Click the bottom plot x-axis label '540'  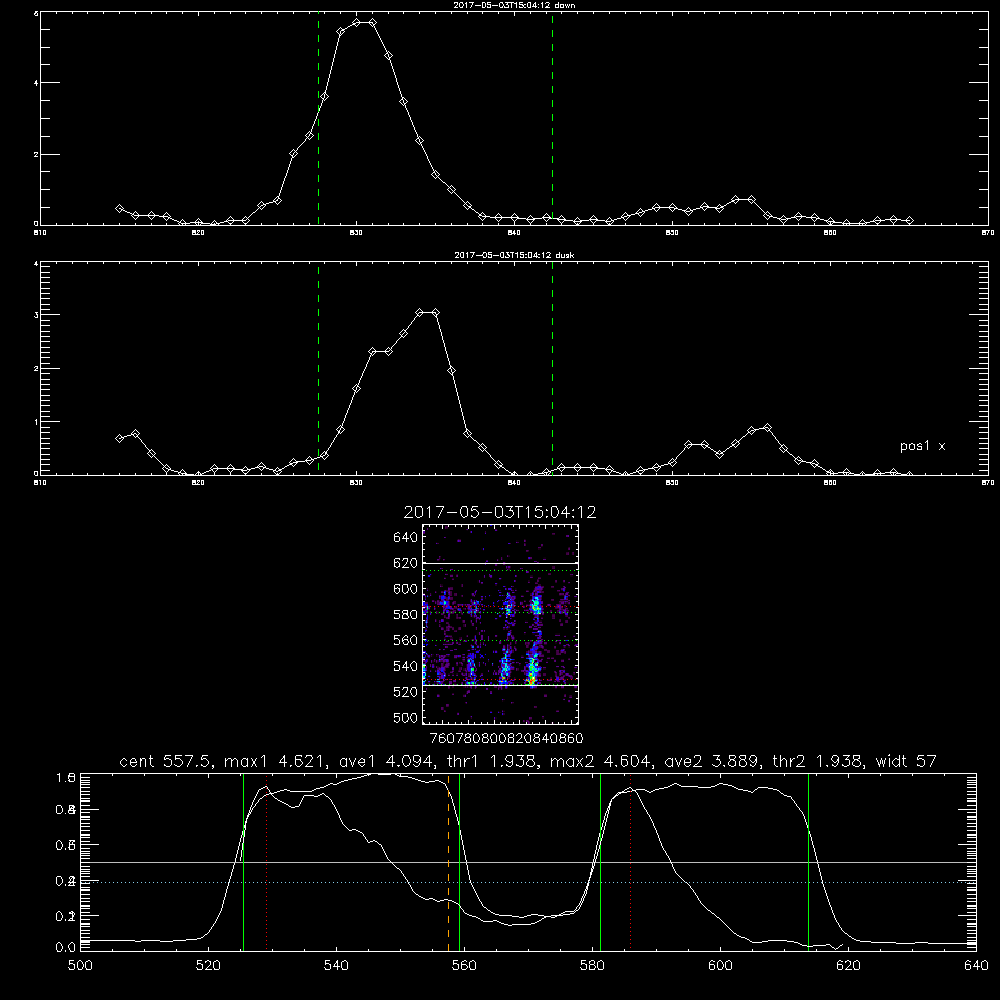coord(336,966)
